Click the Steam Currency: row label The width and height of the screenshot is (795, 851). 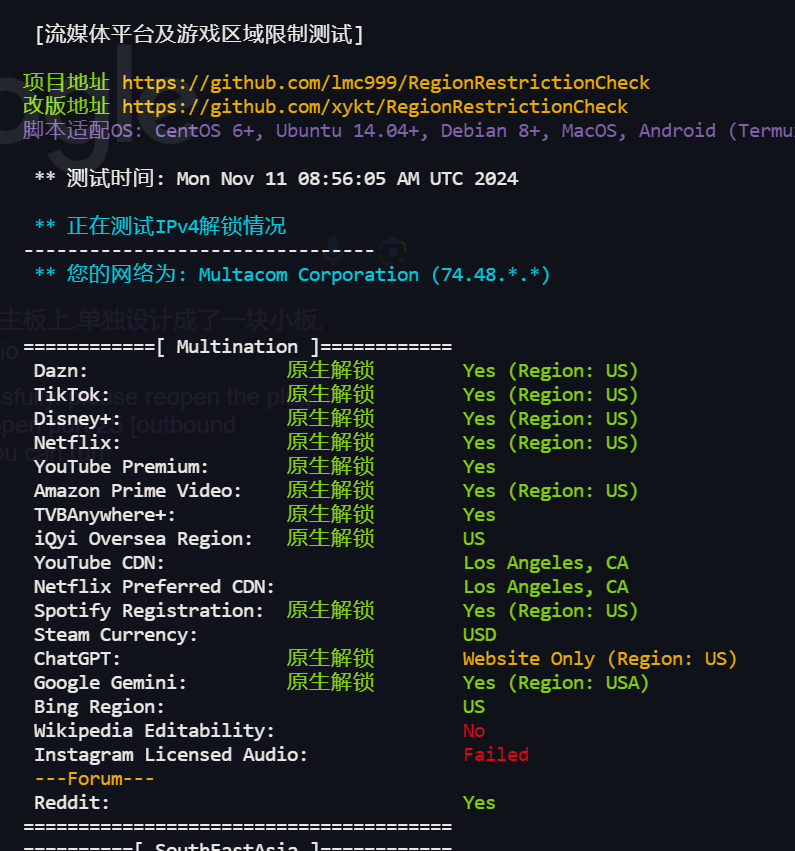point(116,634)
